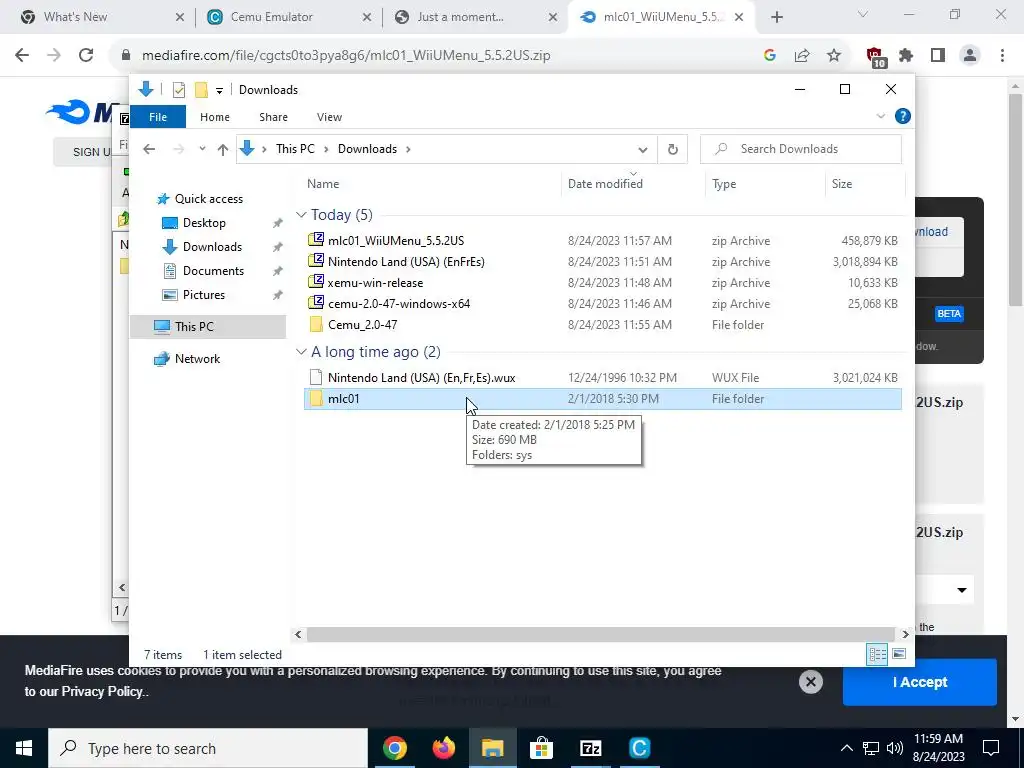Switch to the Just a moment browser tab
This screenshot has width=1024, height=768.
(475, 17)
